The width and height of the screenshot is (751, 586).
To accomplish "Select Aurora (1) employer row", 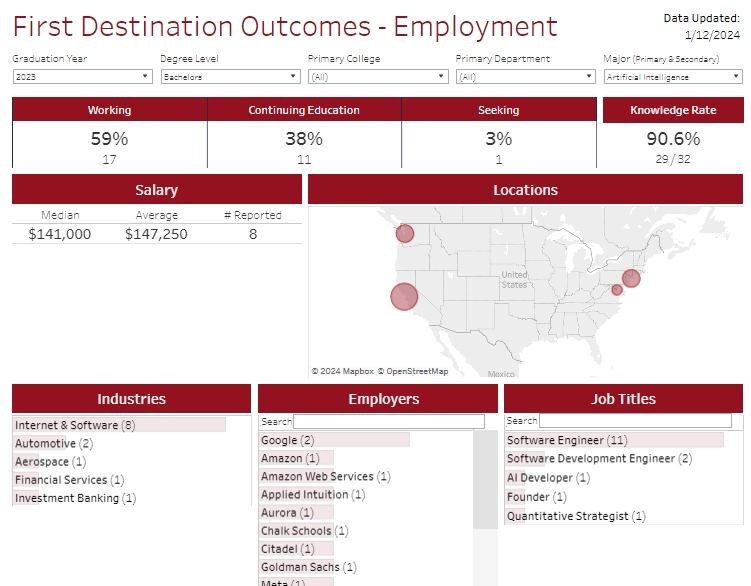I will [x=296, y=513].
